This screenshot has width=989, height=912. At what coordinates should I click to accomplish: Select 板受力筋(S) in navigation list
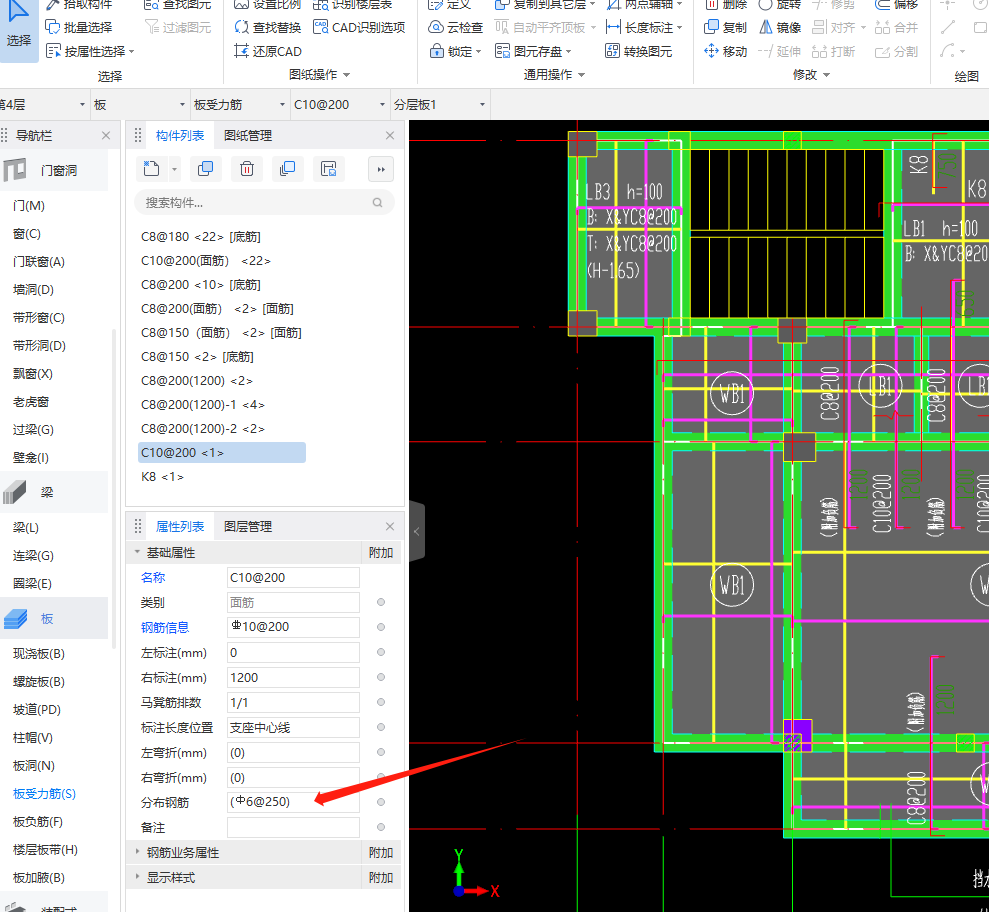pos(44,793)
